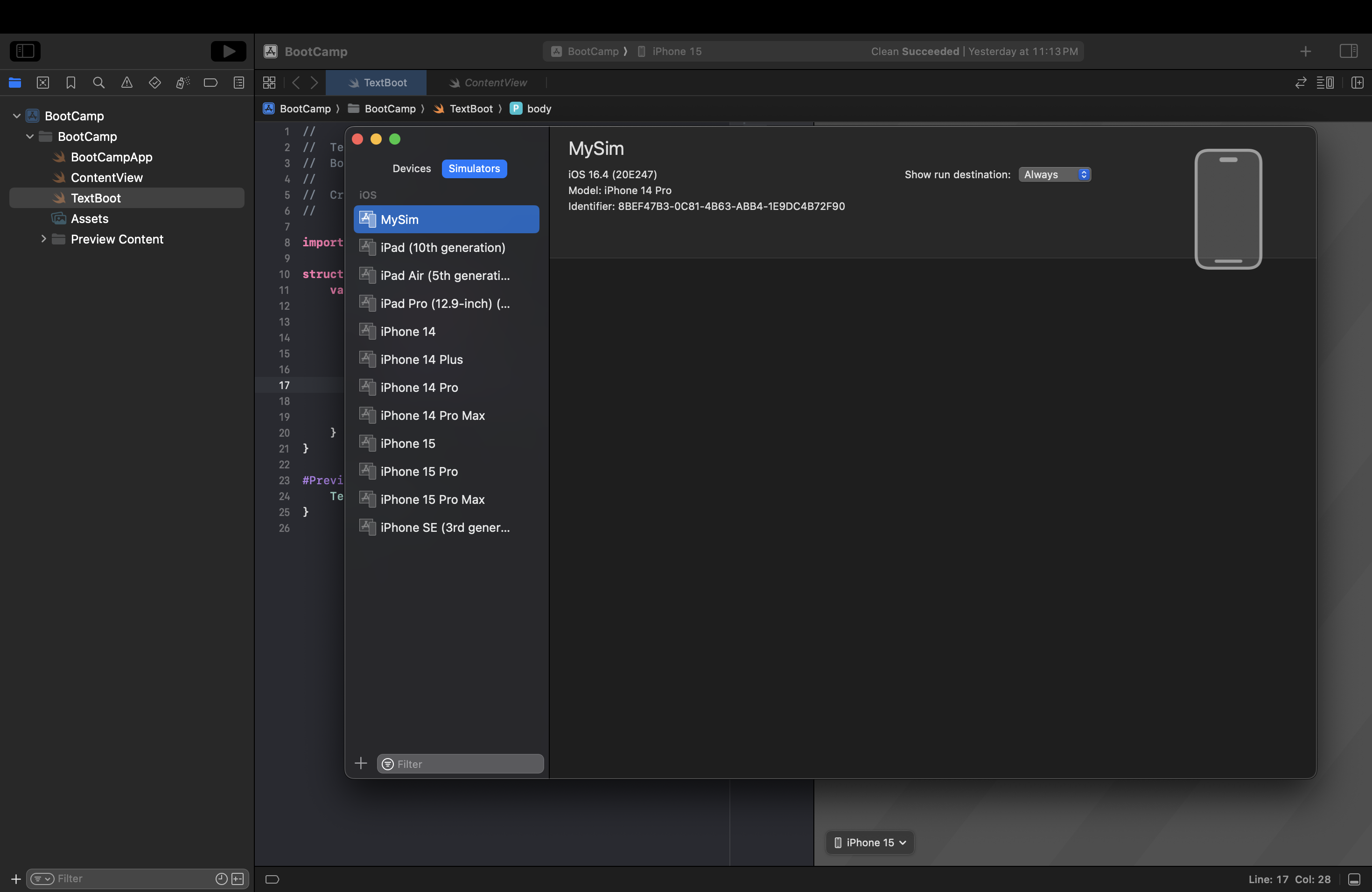Collapse the BootCamp project root
The width and height of the screenshot is (1372, 892).
point(17,116)
